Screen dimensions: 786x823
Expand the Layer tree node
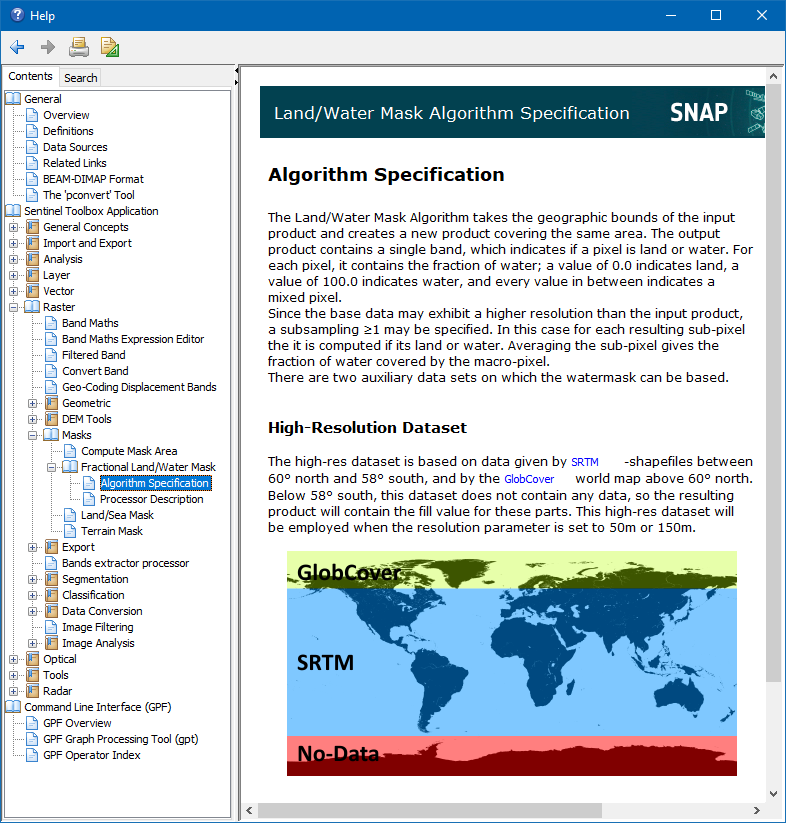(14, 275)
